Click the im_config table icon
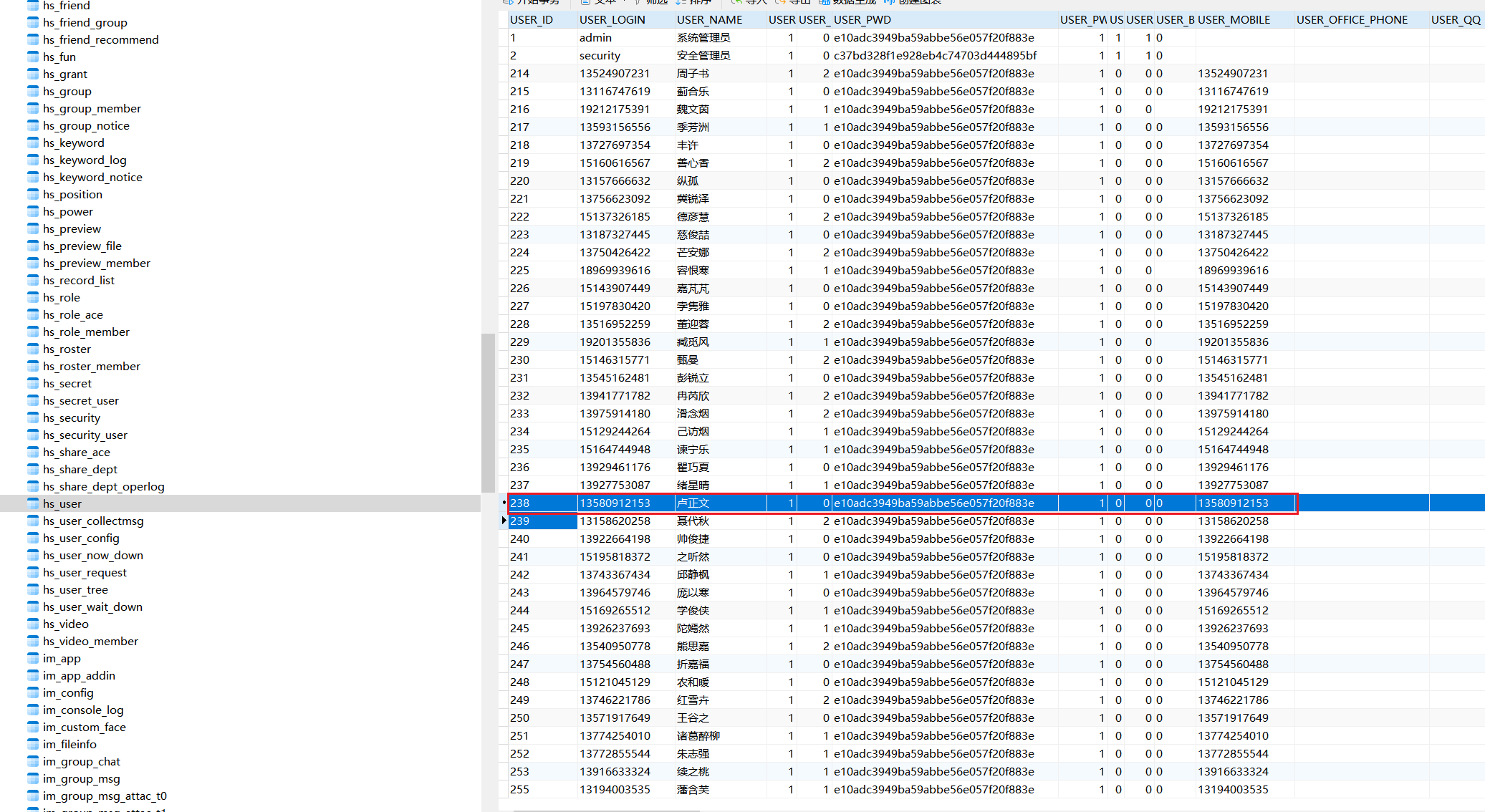The image size is (1485, 812). point(33,692)
